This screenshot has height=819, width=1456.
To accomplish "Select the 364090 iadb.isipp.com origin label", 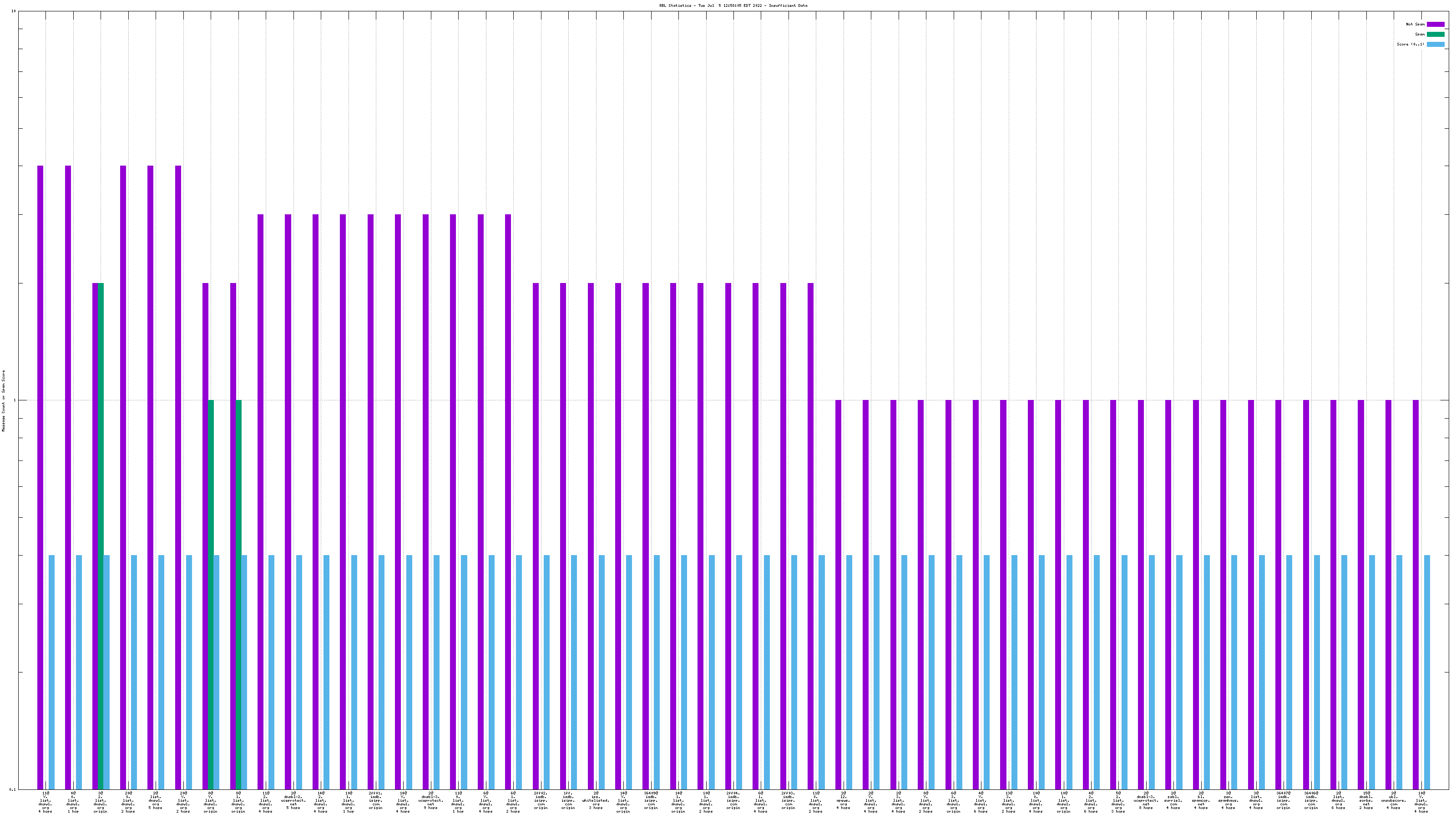I will point(651,800).
